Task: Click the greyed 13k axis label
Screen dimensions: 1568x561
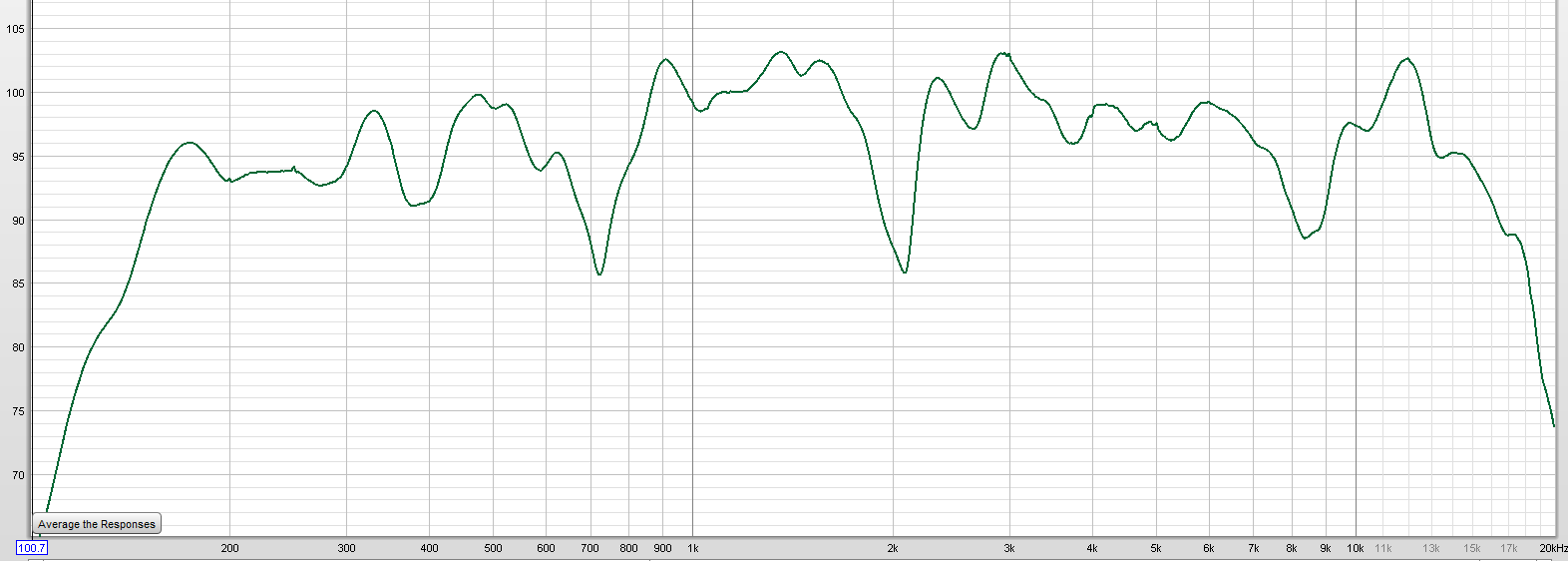Action: [1431, 548]
